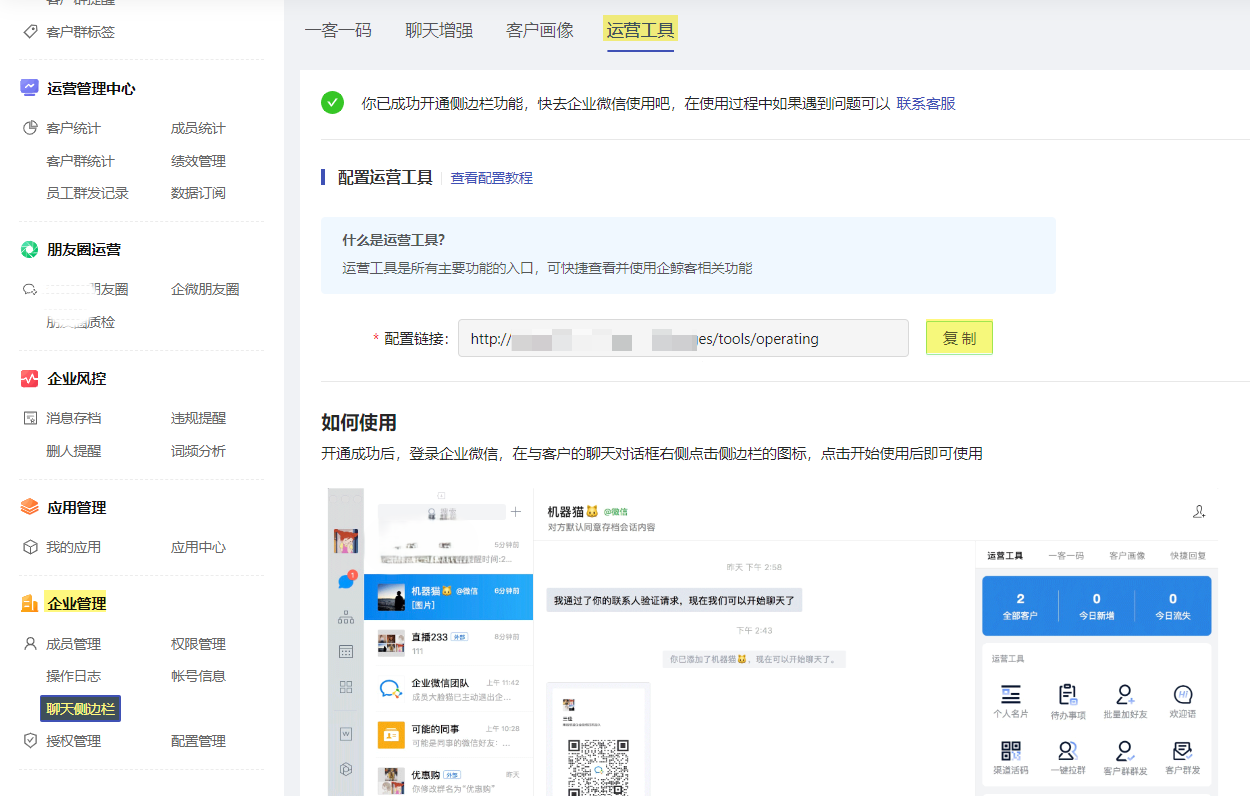Image resolution: width=1250 pixels, height=796 pixels.
Task: Click 客户群发 icon in example screenshot
Action: (1182, 751)
